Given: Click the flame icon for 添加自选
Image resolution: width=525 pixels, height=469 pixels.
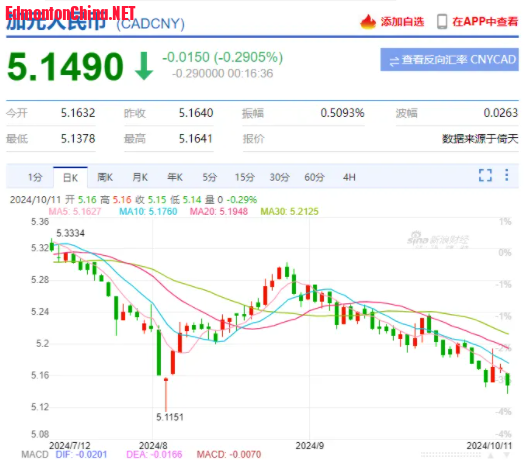Looking at the screenshot, I should click(368, 22).
